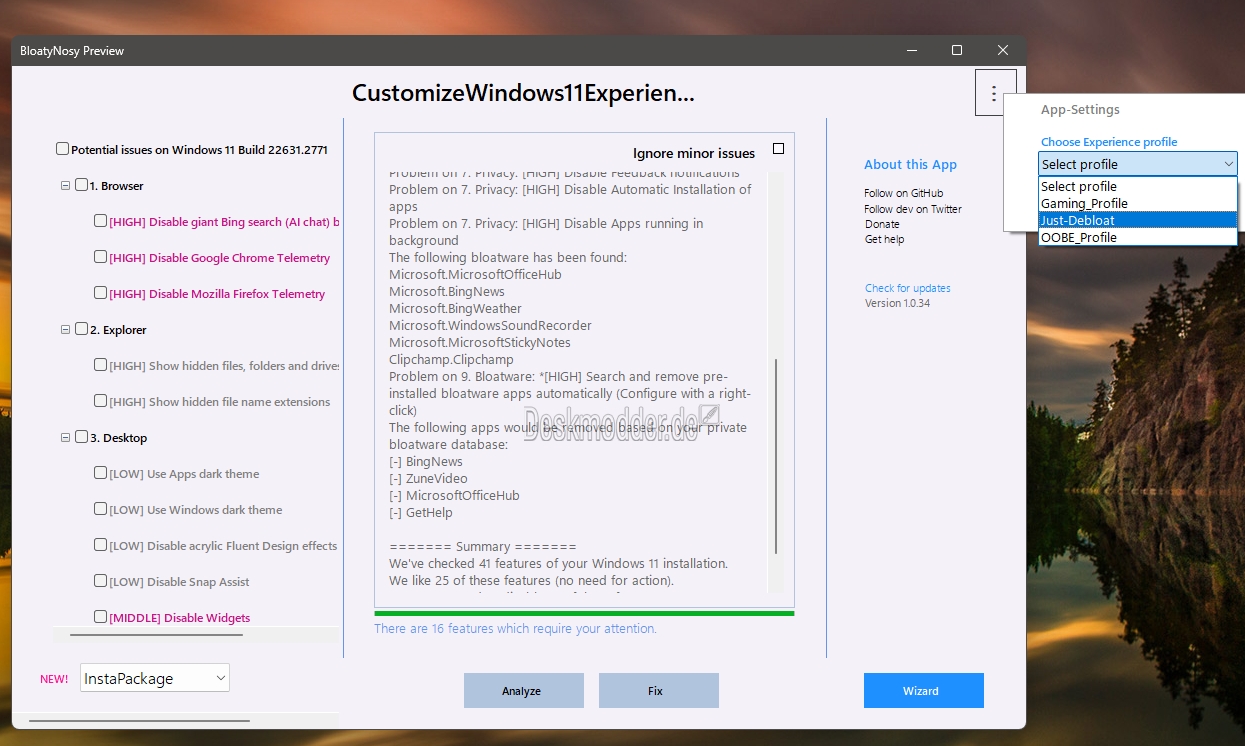Open Follow on GitHub link
1245x746 pixels.
pyautogui.click(x=904, y=193)
